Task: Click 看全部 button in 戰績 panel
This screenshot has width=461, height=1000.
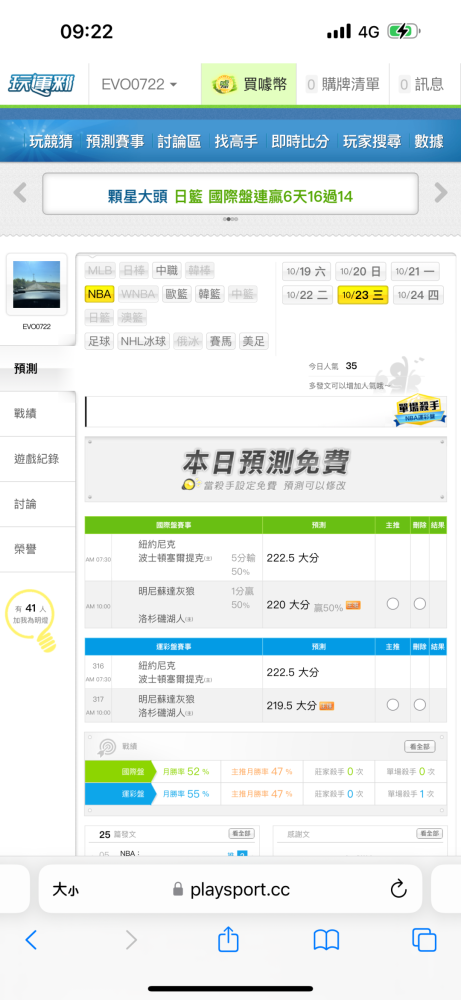Action: click(420, 746)
